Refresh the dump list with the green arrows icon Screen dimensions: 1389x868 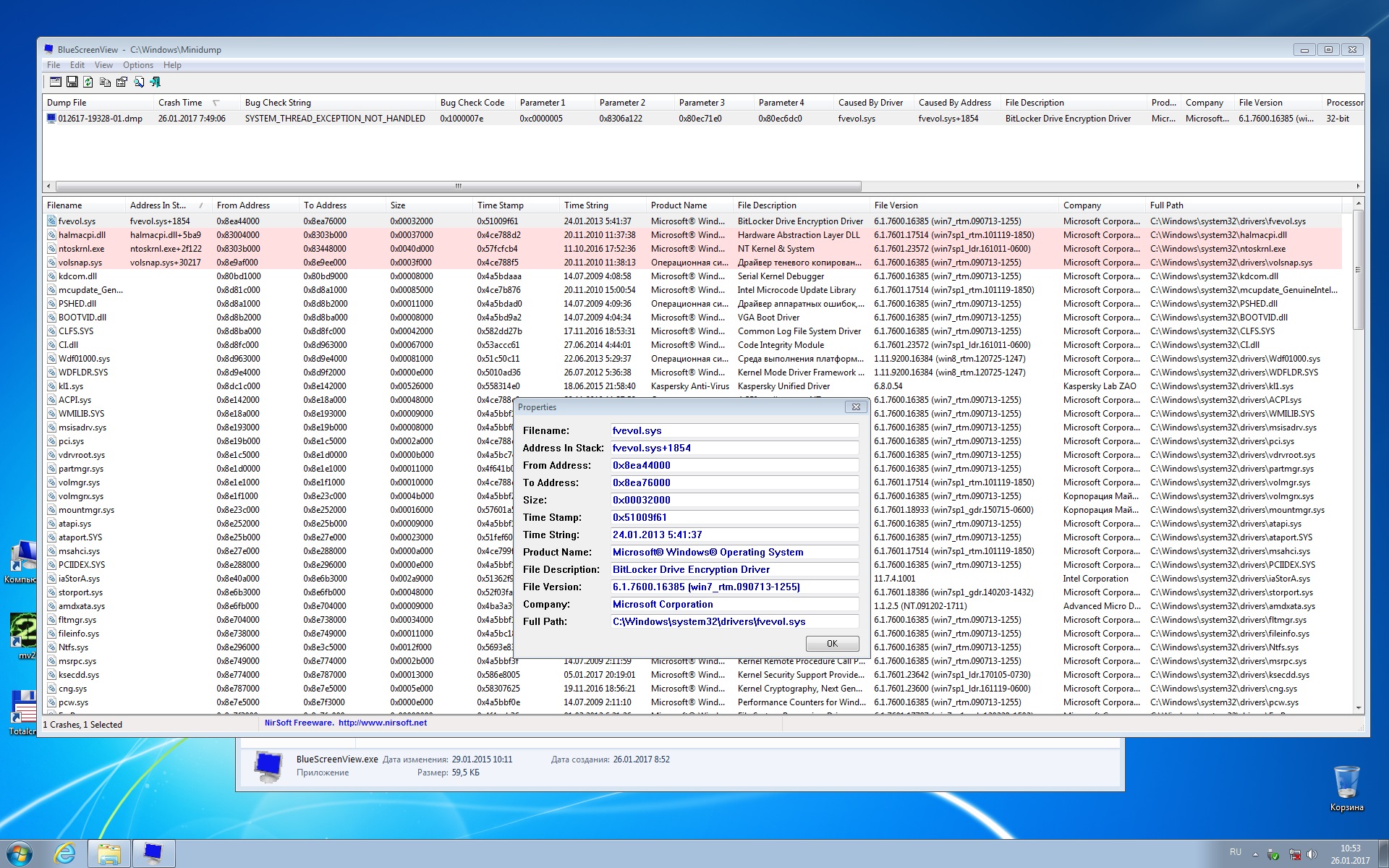[88, 82]
